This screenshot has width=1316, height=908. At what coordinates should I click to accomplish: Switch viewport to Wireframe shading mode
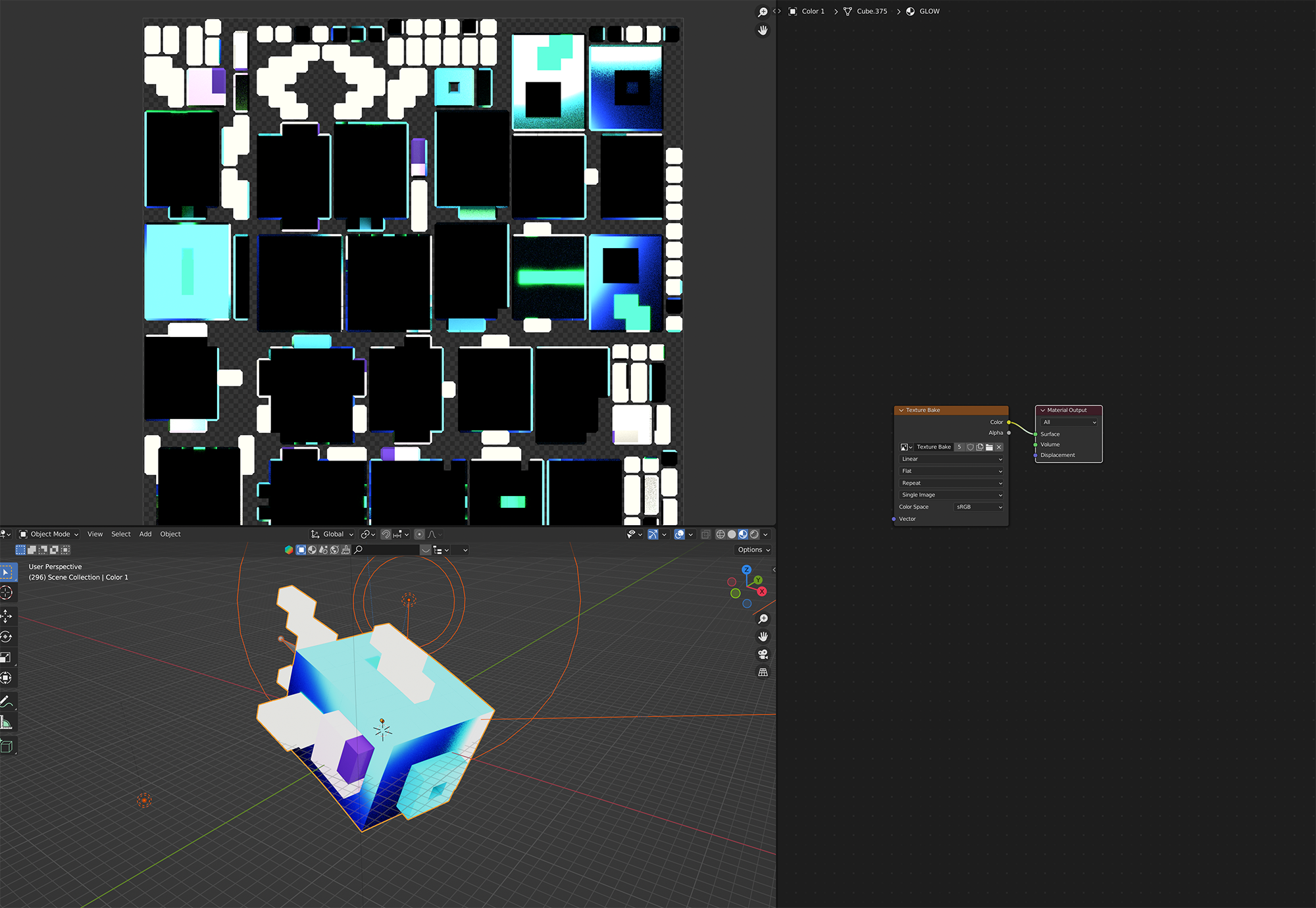click(722, 534)
